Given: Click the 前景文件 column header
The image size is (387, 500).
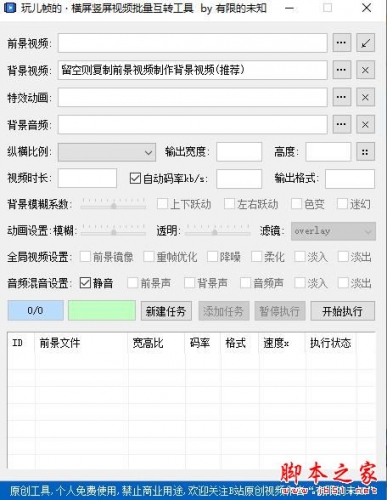Looking at the screenshot, I should coord(81,343).
